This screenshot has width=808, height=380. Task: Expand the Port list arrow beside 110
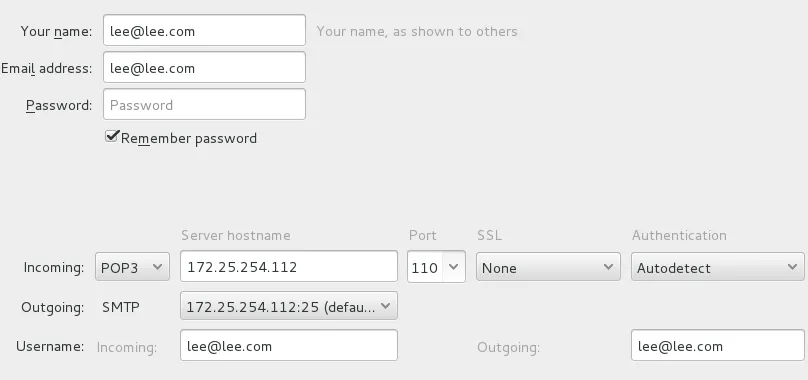(x=453, y=267)
